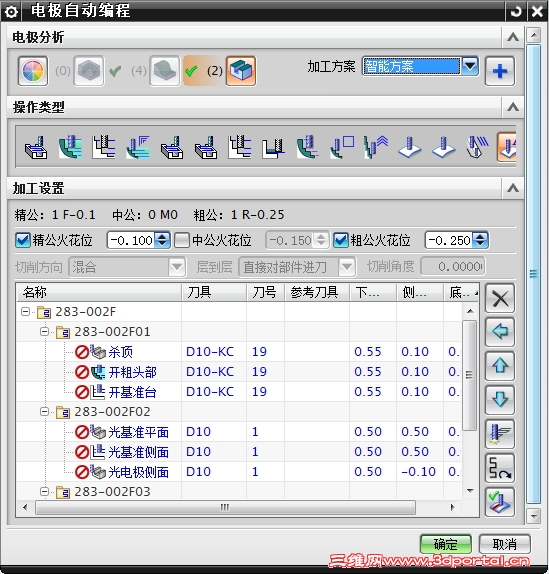Select the thirteenth surface milling operation icon
Image resolution: width=549 pixels, height=574 pixels.
[x=443, y=147]
